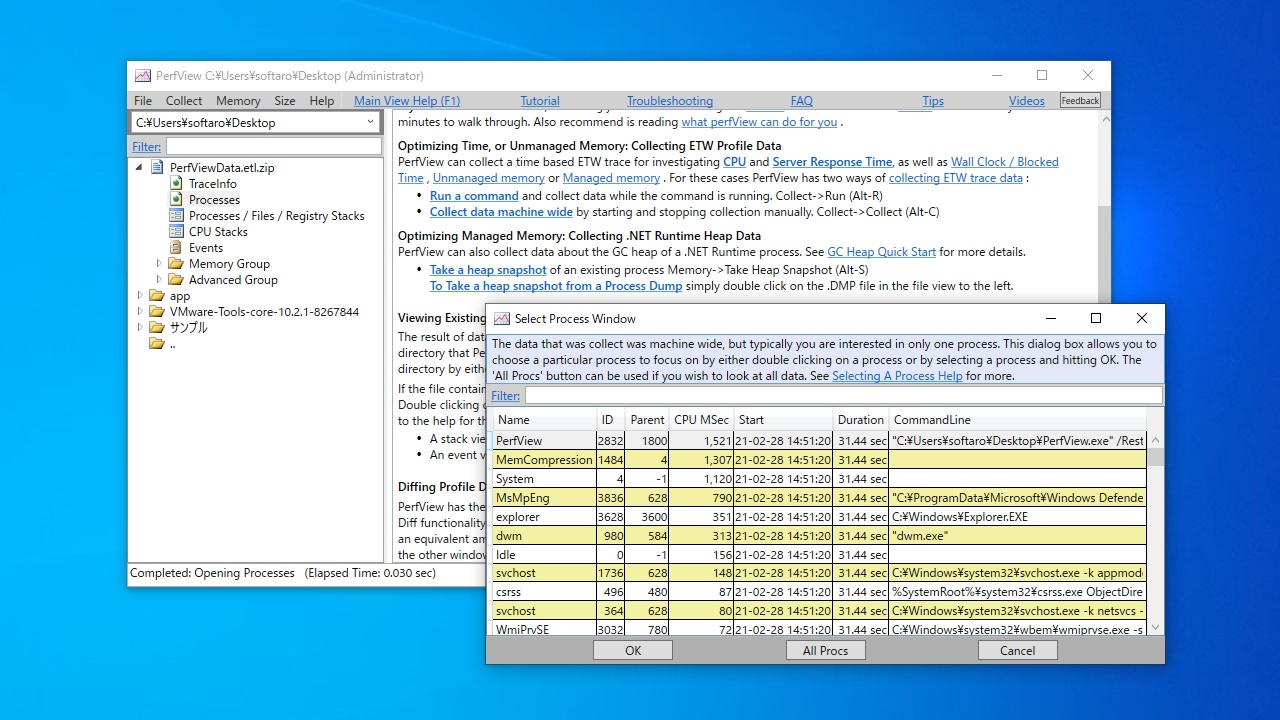Maximize the Select Process Window
1280x720 pixels.
(1096, 318)
